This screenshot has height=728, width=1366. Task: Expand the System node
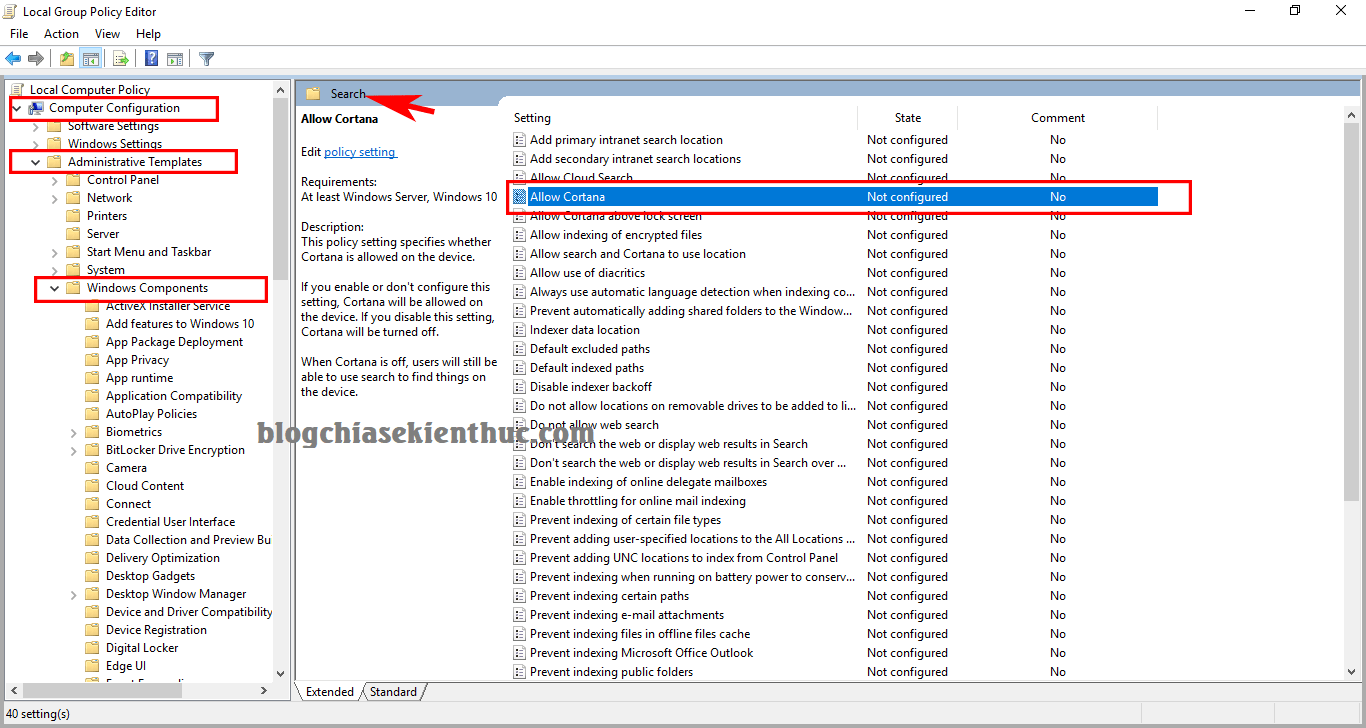(x=55, y=270)
